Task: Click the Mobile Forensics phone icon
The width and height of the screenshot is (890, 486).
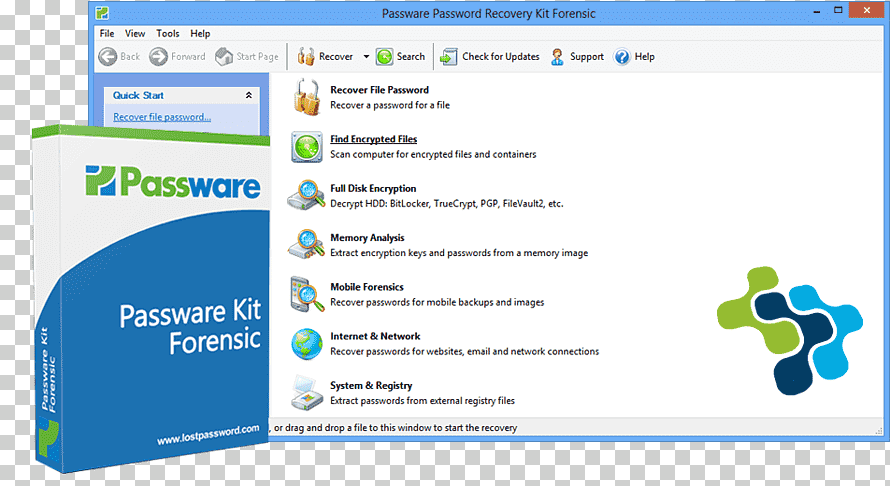Action: pos(307,294)
